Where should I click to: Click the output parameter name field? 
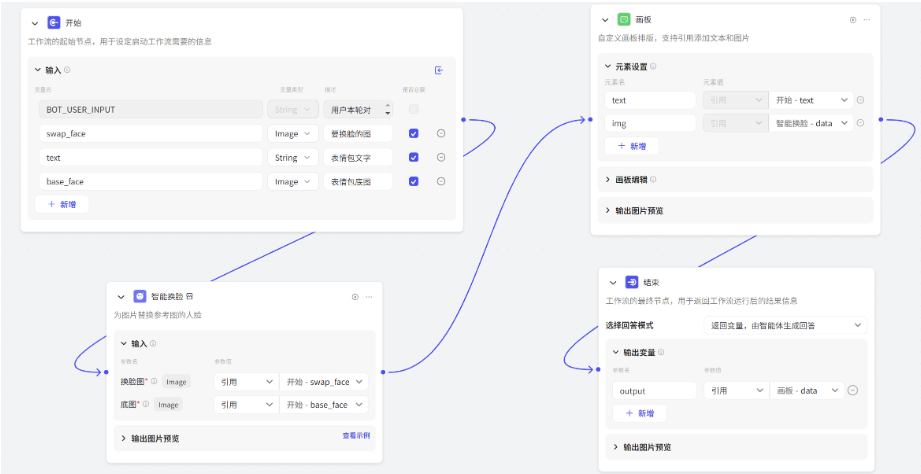point(654,391)
